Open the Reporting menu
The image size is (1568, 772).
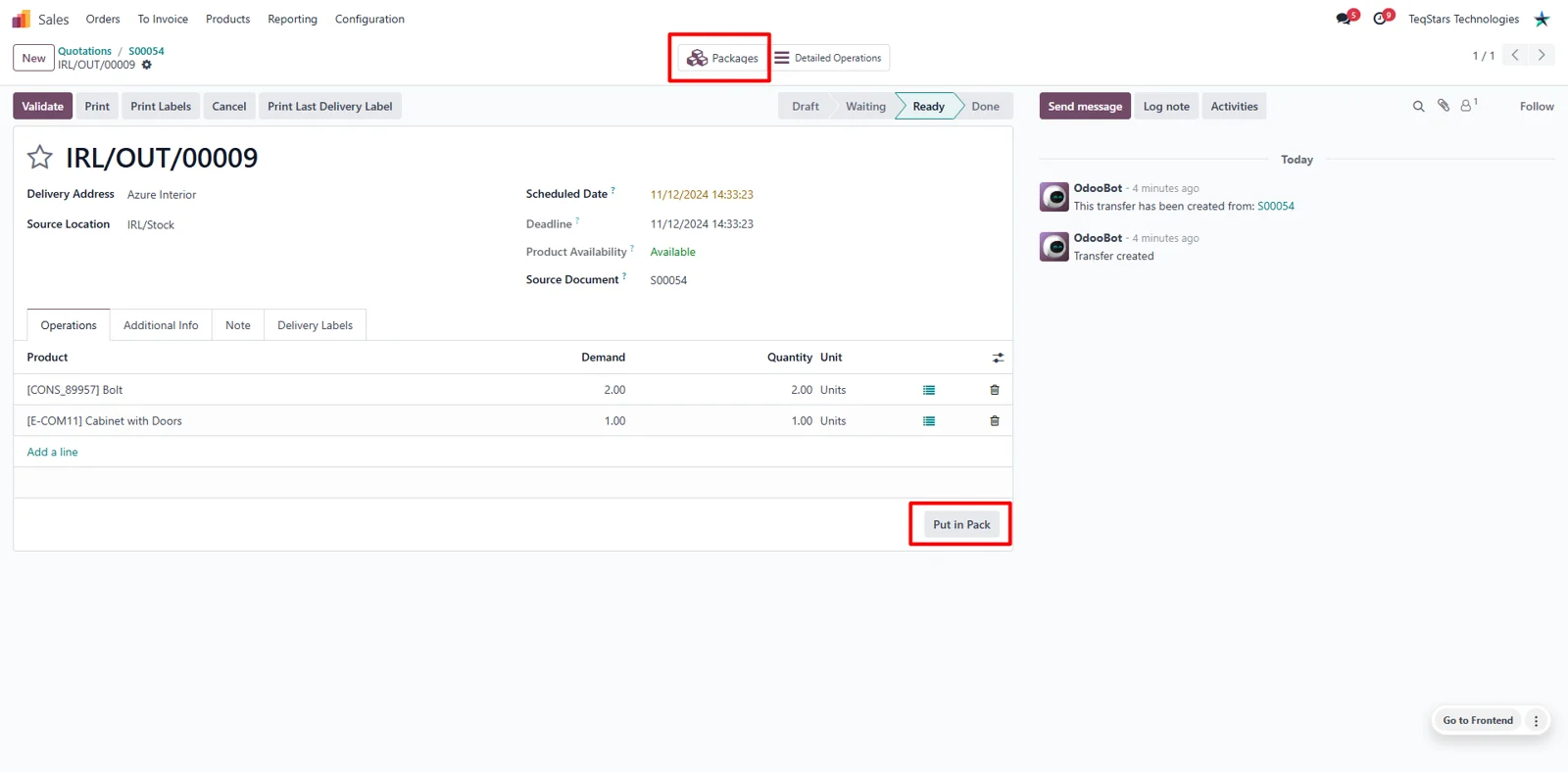[x=292, y=19]
